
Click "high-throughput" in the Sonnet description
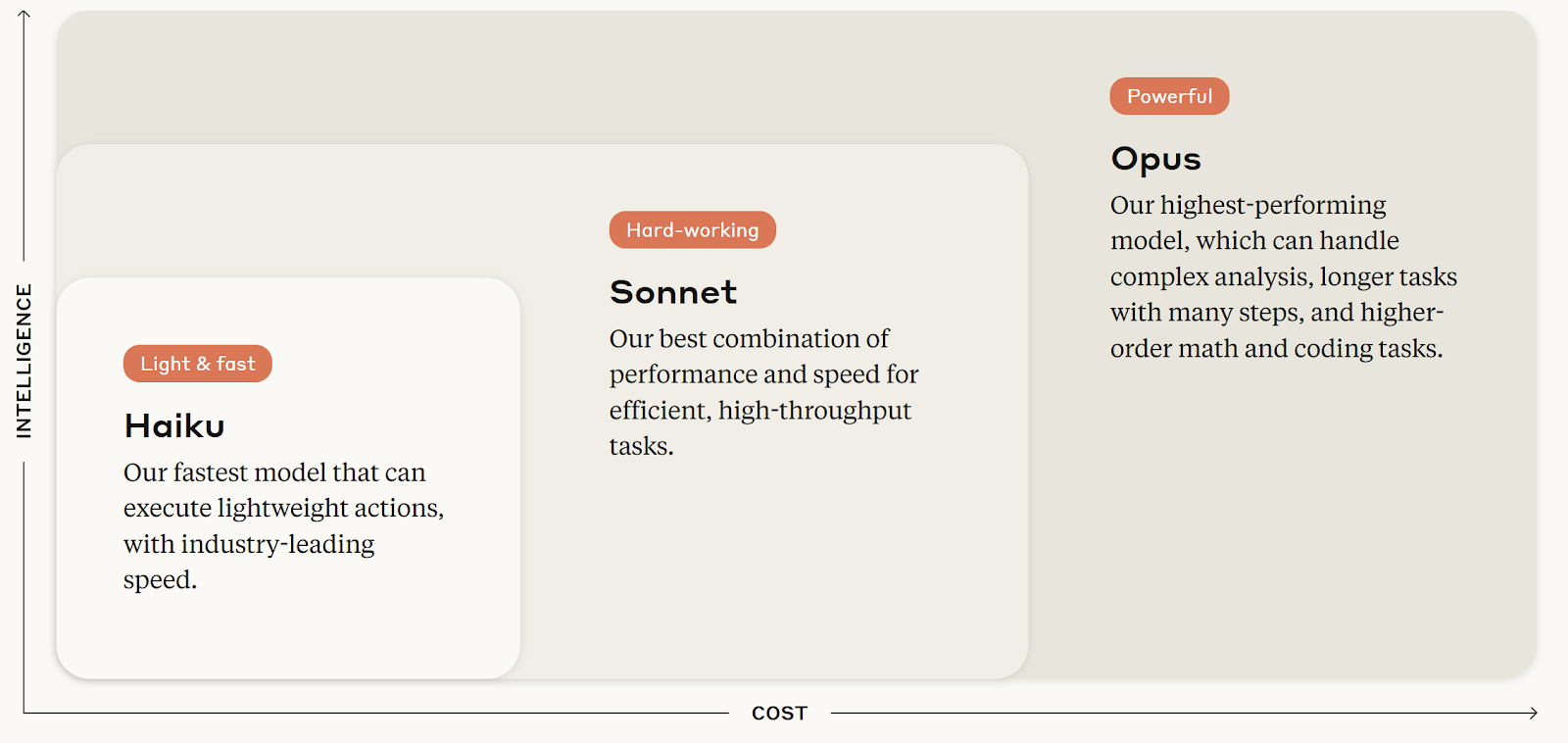(815, 411)
